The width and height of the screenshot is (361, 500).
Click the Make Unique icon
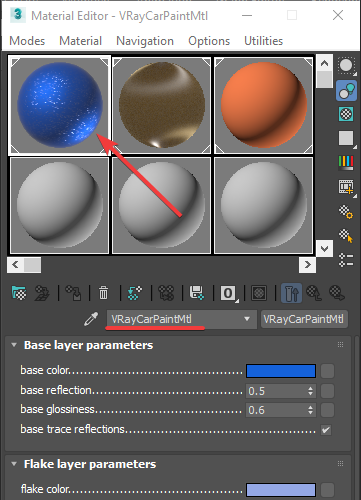[166, 293]
